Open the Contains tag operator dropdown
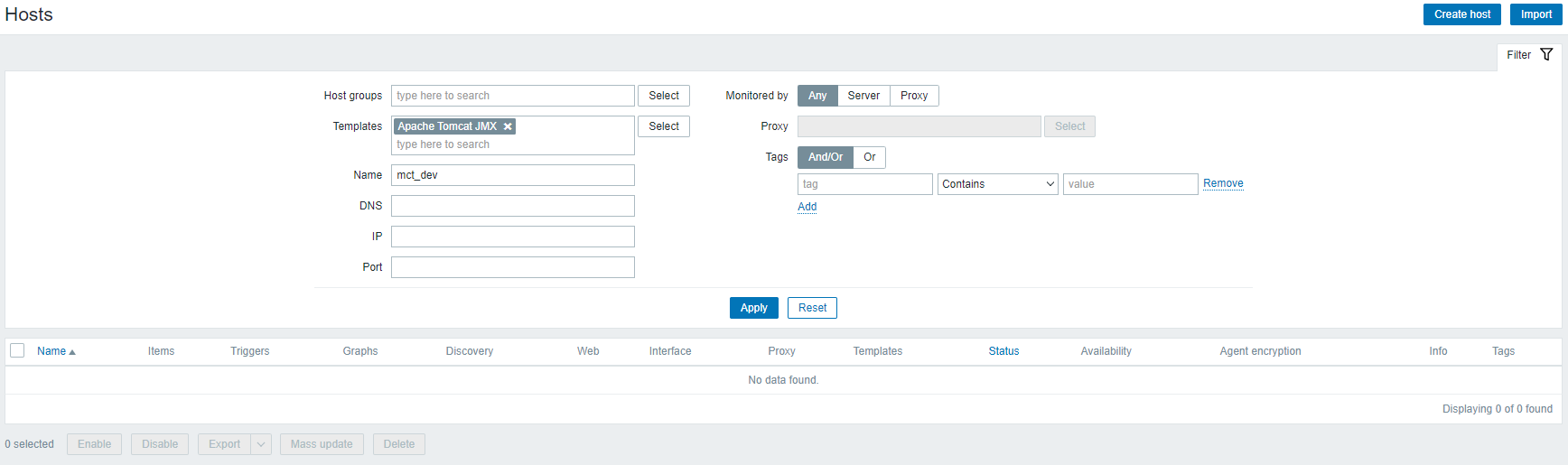1568x465 pixels. (998, 184)
